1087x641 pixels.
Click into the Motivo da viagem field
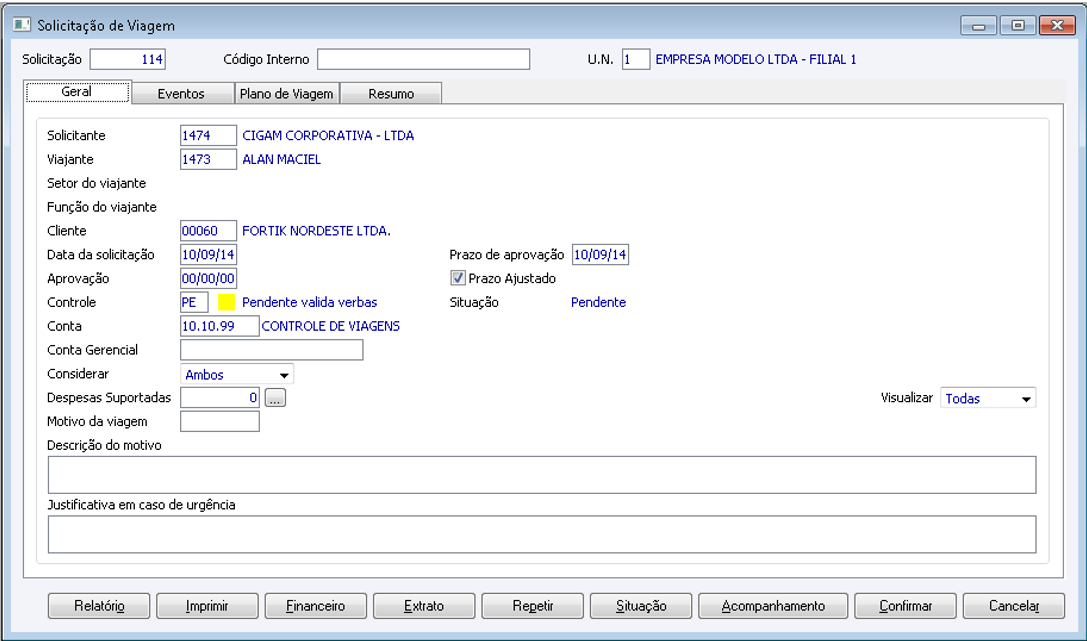point(220,421)
